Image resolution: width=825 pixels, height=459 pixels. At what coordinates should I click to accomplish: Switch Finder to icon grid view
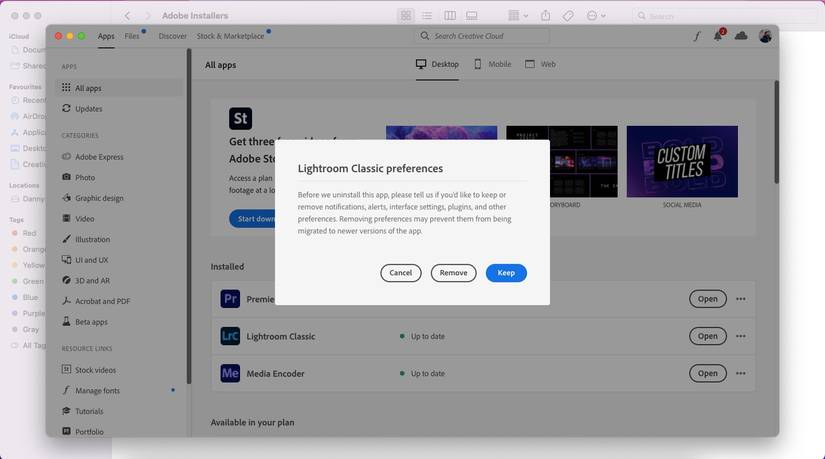click(406, 16)
